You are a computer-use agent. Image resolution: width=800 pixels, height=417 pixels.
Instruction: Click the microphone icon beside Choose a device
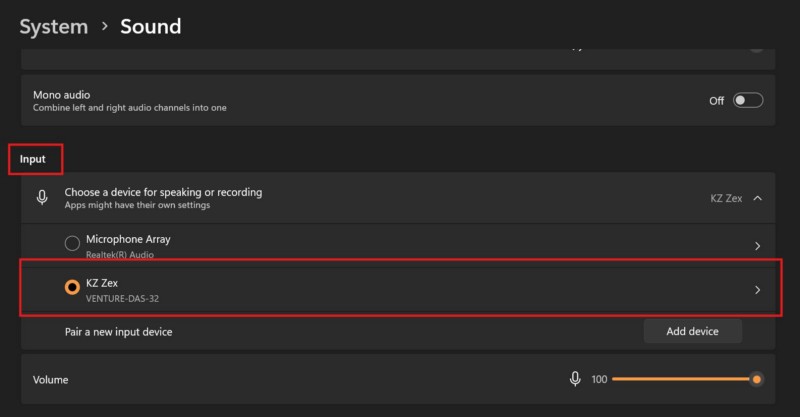pyautogui.click(x=42, y=197)
